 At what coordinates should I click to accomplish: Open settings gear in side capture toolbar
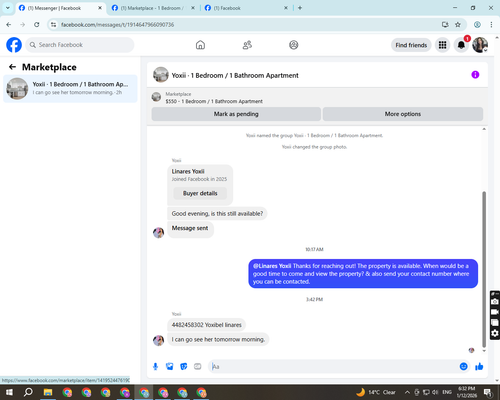[495, 333]
